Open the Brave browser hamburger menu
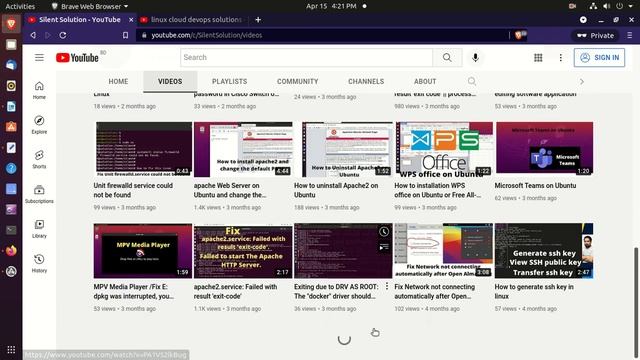 point(630,36)
